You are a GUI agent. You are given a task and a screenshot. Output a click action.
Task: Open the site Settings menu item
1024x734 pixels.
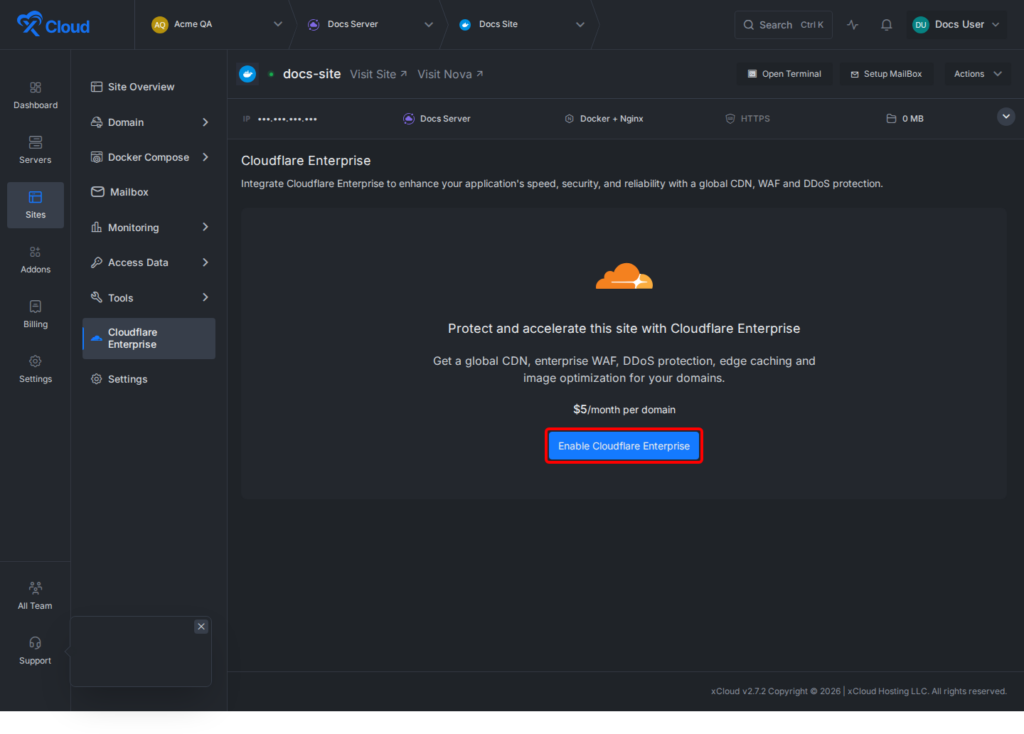[x=150, y=379]
